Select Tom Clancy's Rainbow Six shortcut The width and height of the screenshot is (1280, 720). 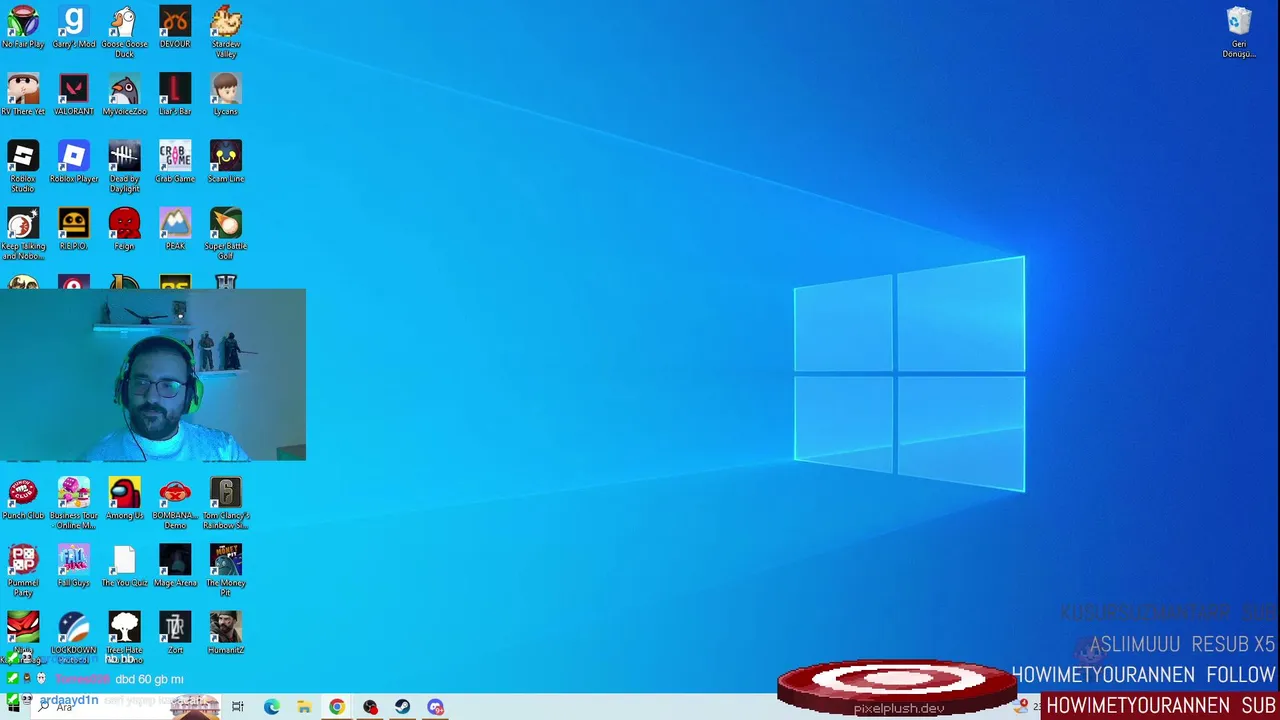tap(226, 503)
